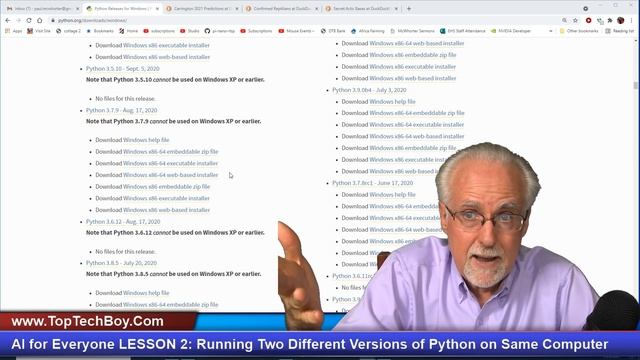Open the browser home page

point(40,20)
